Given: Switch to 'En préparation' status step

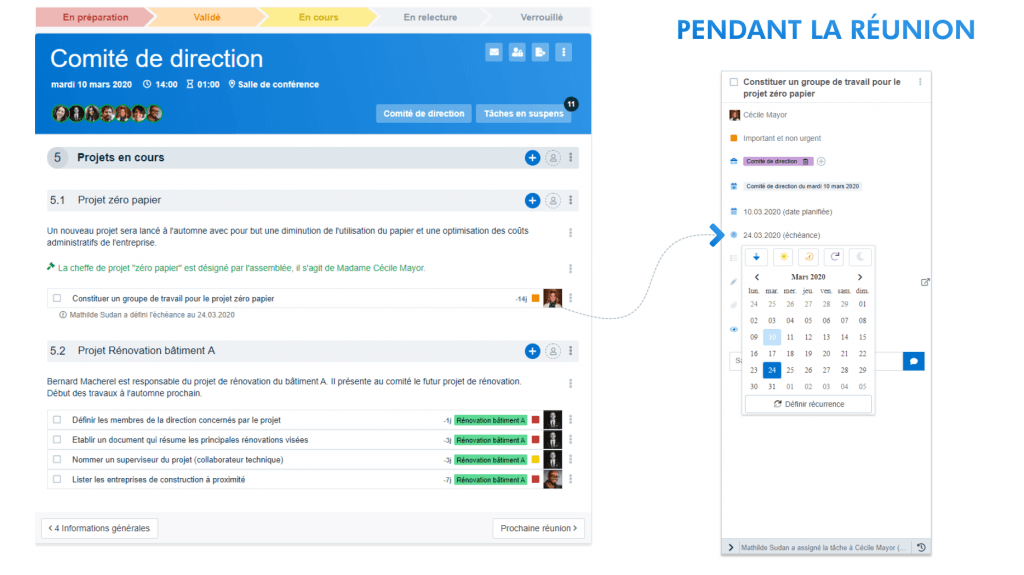Looking at the screenshot, I should (95, 17).
